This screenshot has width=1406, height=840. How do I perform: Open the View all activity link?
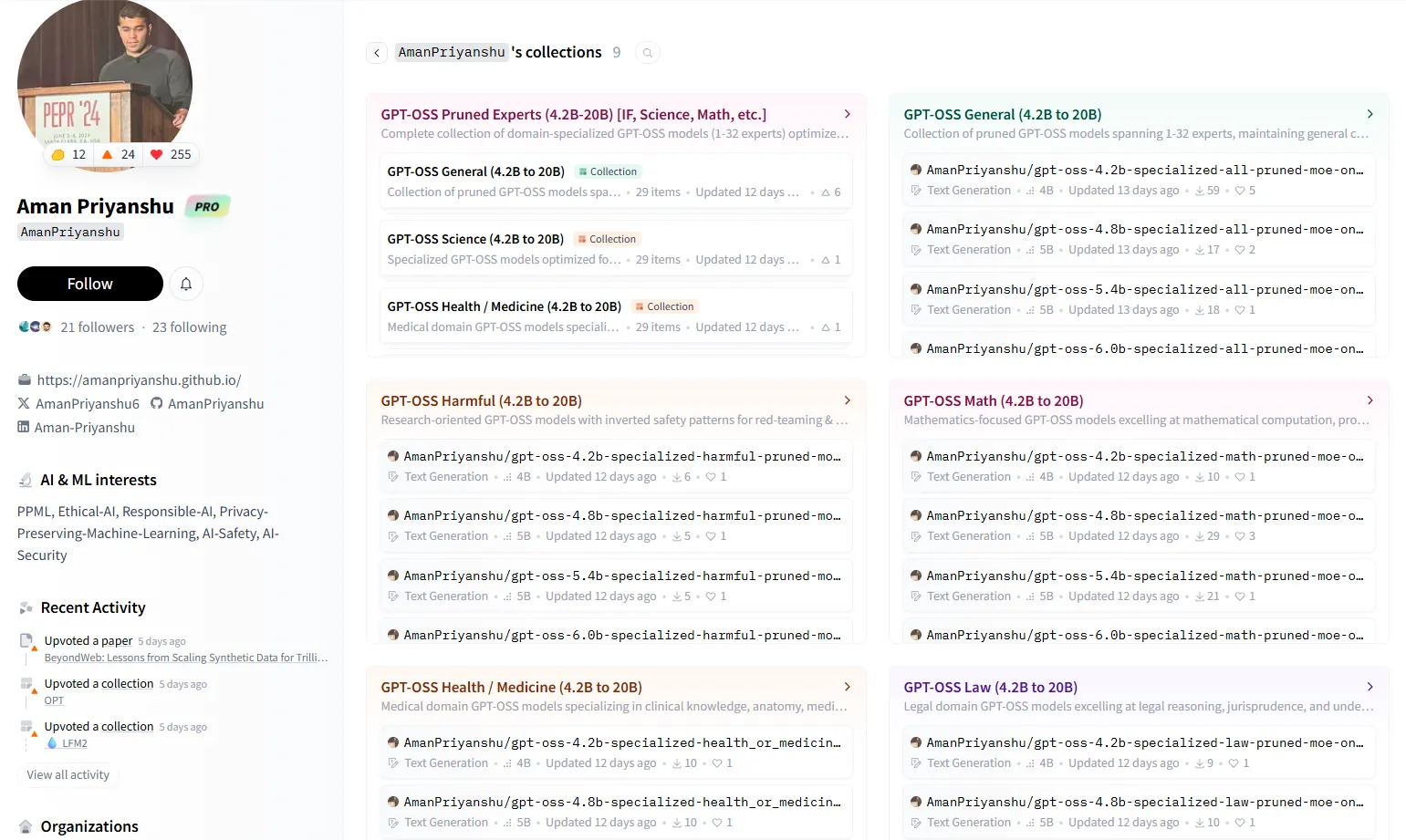68,773
